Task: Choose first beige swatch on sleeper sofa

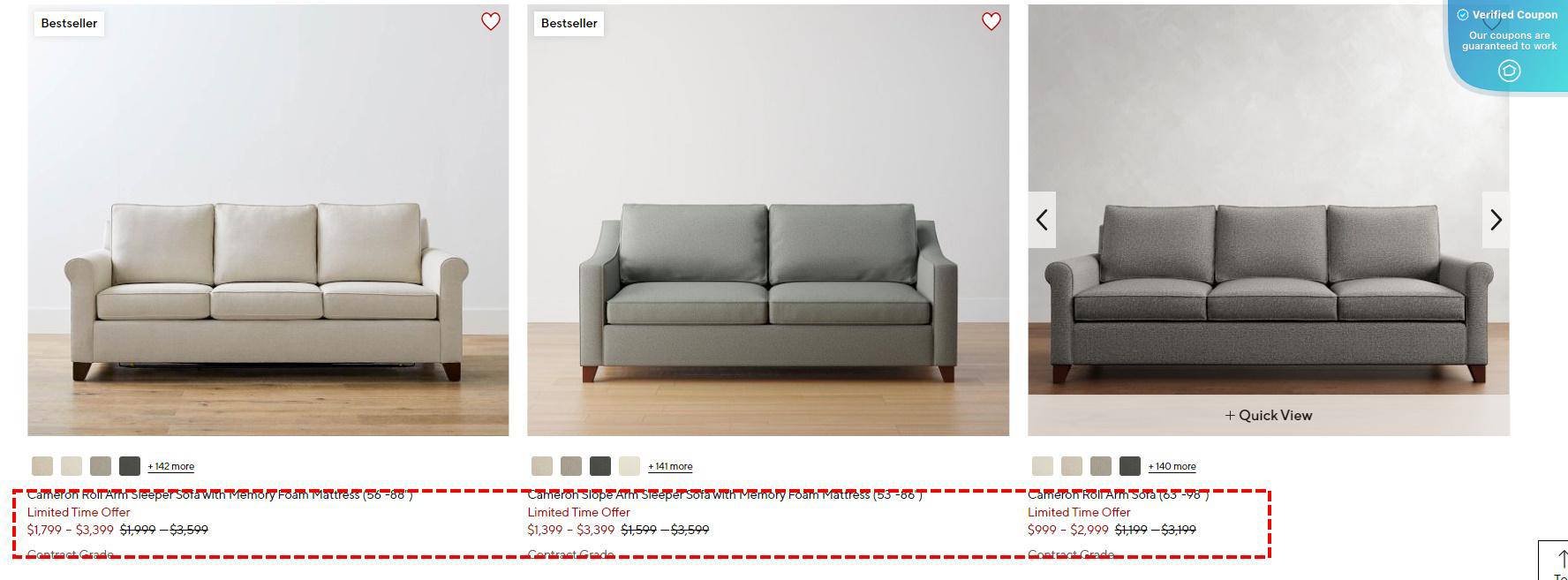Action: click(x=42, y=466)
